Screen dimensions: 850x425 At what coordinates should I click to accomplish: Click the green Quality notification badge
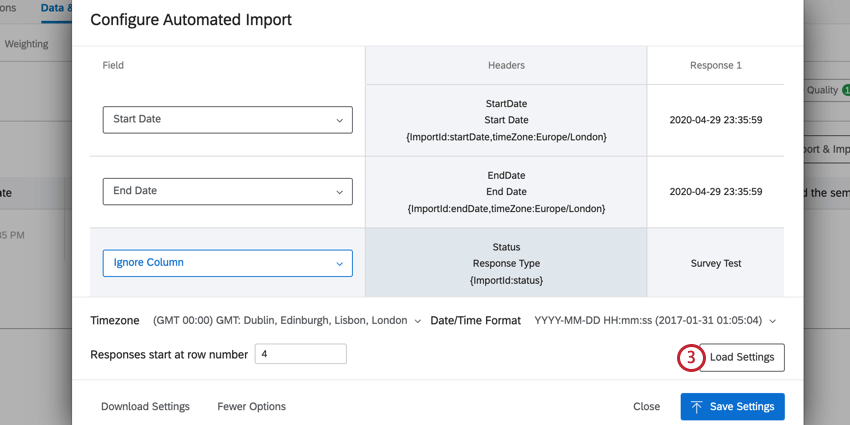[845, 90]
